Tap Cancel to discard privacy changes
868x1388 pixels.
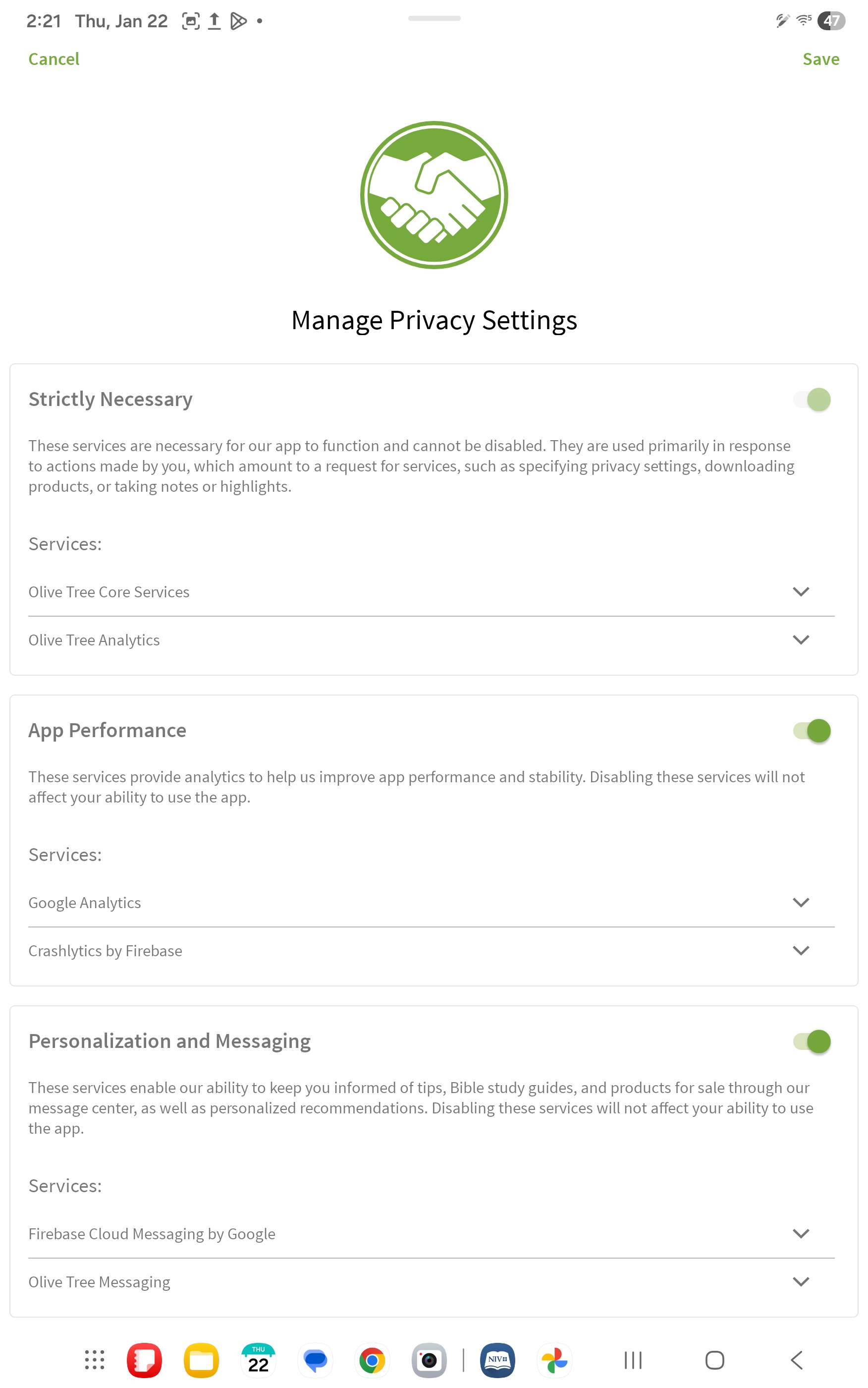pyautogui.click(x=54, y=59)
